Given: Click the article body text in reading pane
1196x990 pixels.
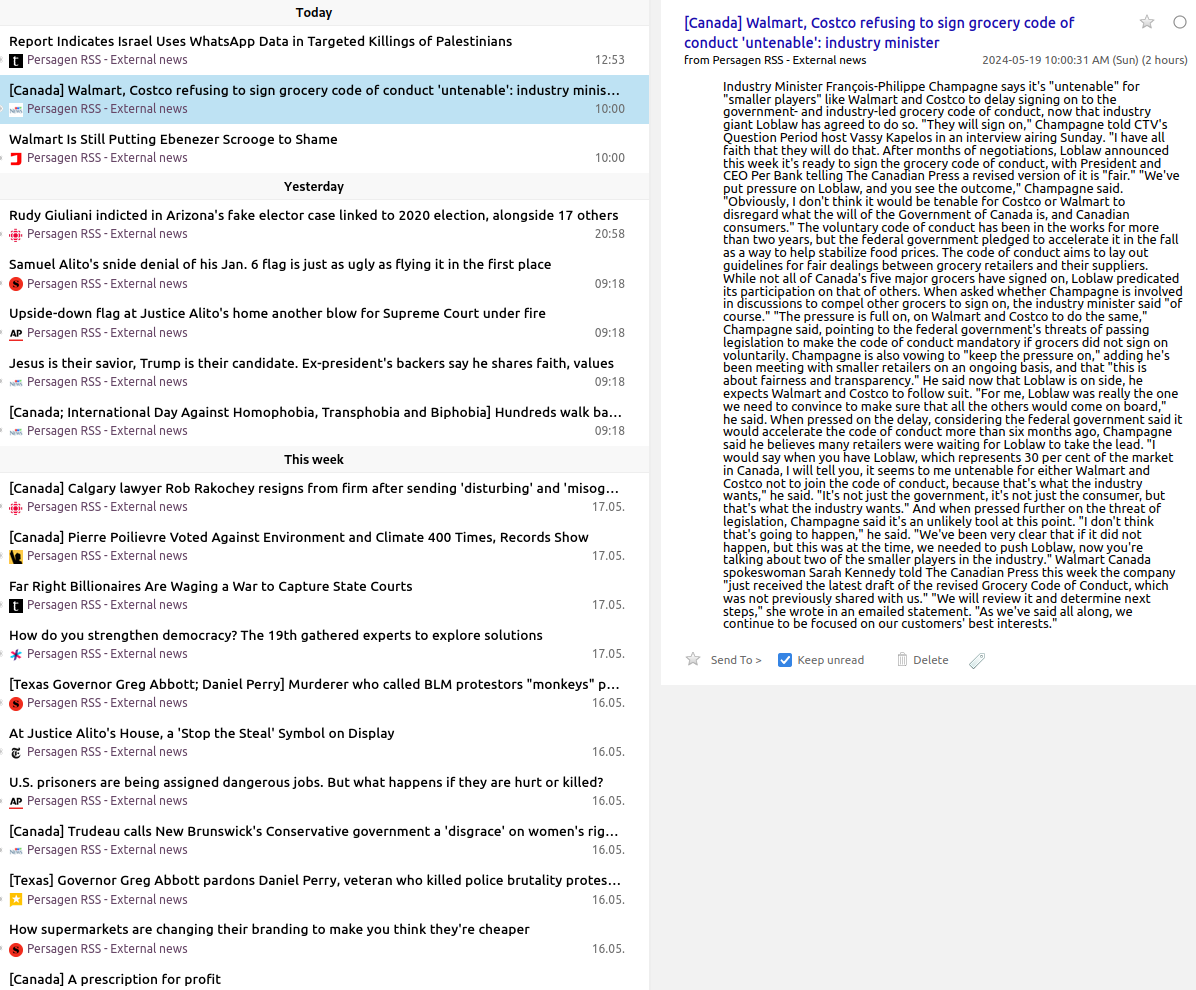Looking at the screenshot, I should pyautogui.click(x=952, y=355).
